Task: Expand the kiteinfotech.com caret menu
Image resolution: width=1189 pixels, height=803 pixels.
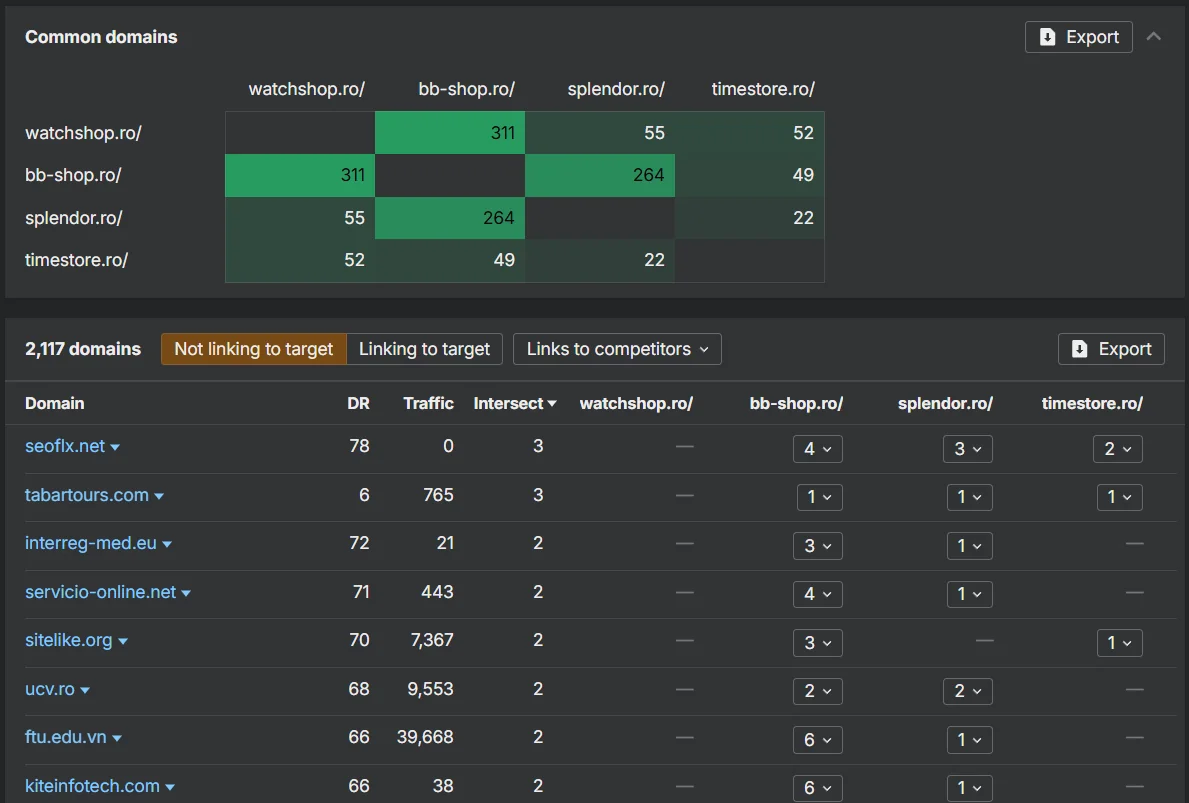Action: pos(170,788)
